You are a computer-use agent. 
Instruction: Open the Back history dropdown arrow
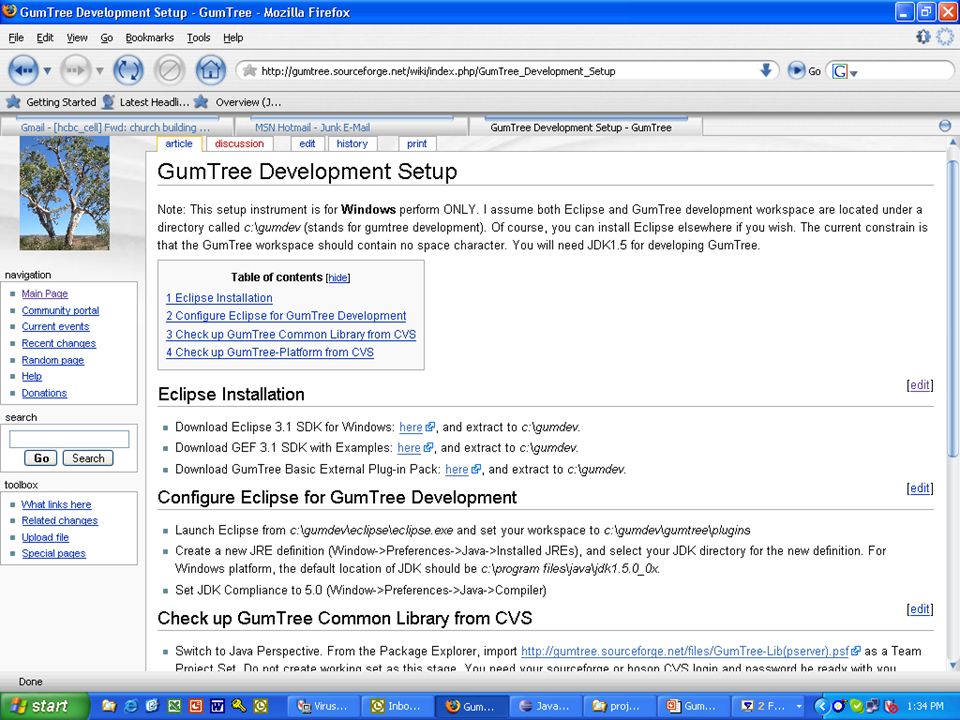[47, 71]
